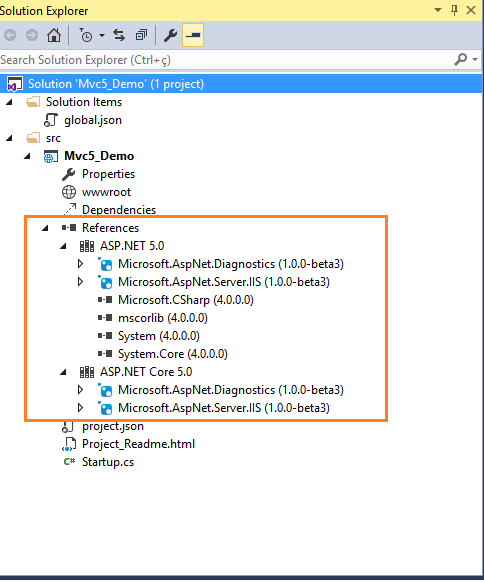Screen dimensions: 484x583
Task: Click the Pending Changes Filter clock icon
Action: pos(86,36)
